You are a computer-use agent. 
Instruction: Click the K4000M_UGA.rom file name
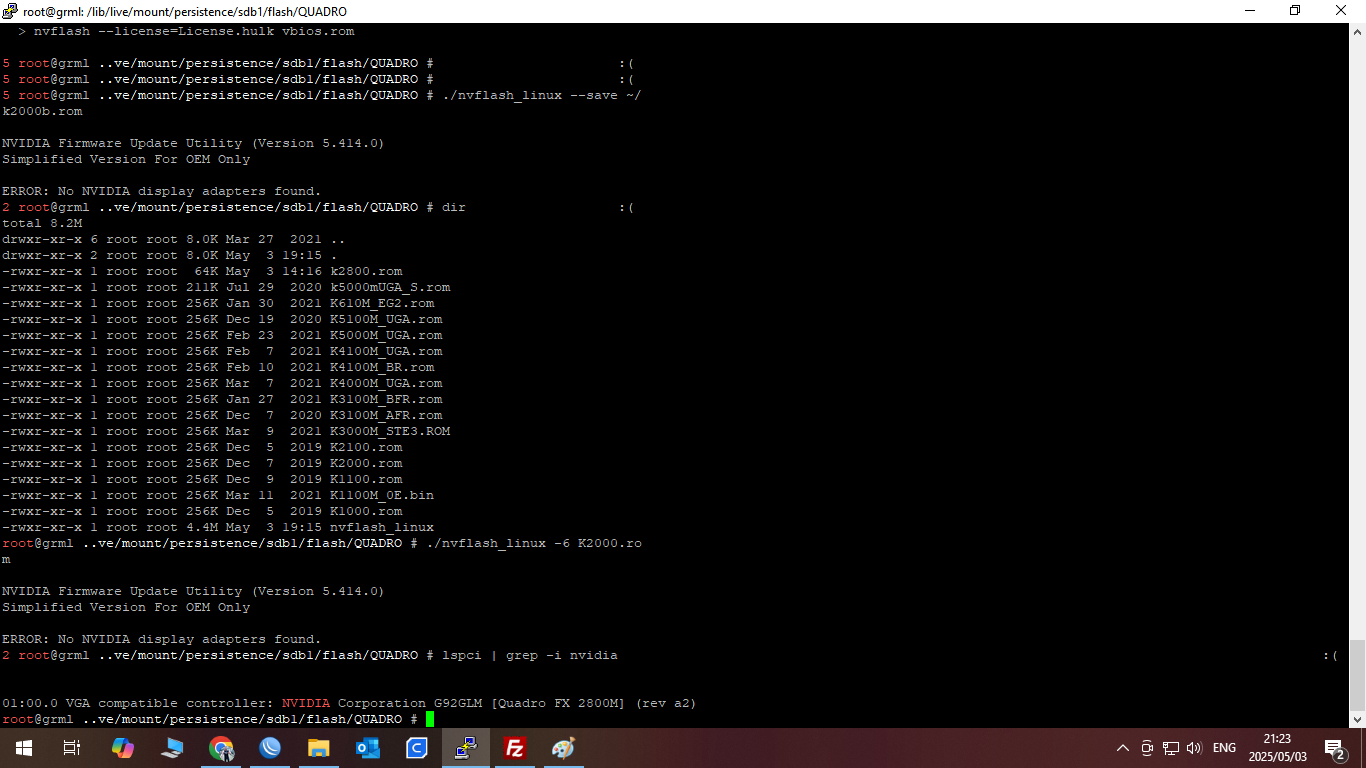coord(386,383)
